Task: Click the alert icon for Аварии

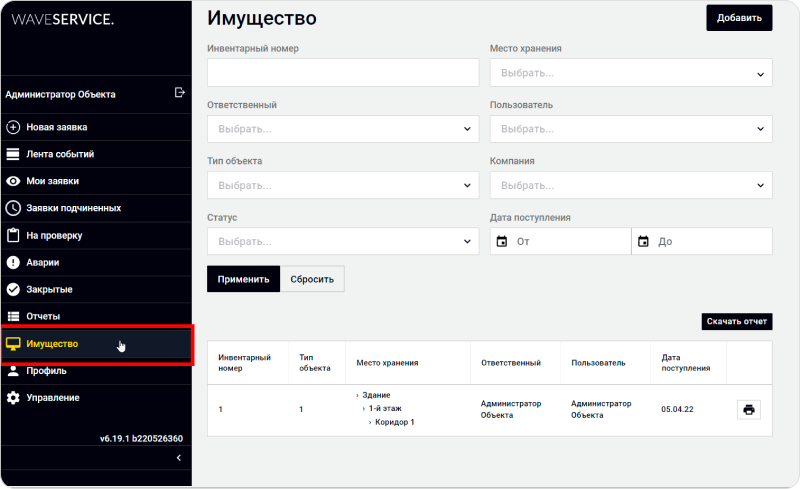Action: [x=13, y=262]
